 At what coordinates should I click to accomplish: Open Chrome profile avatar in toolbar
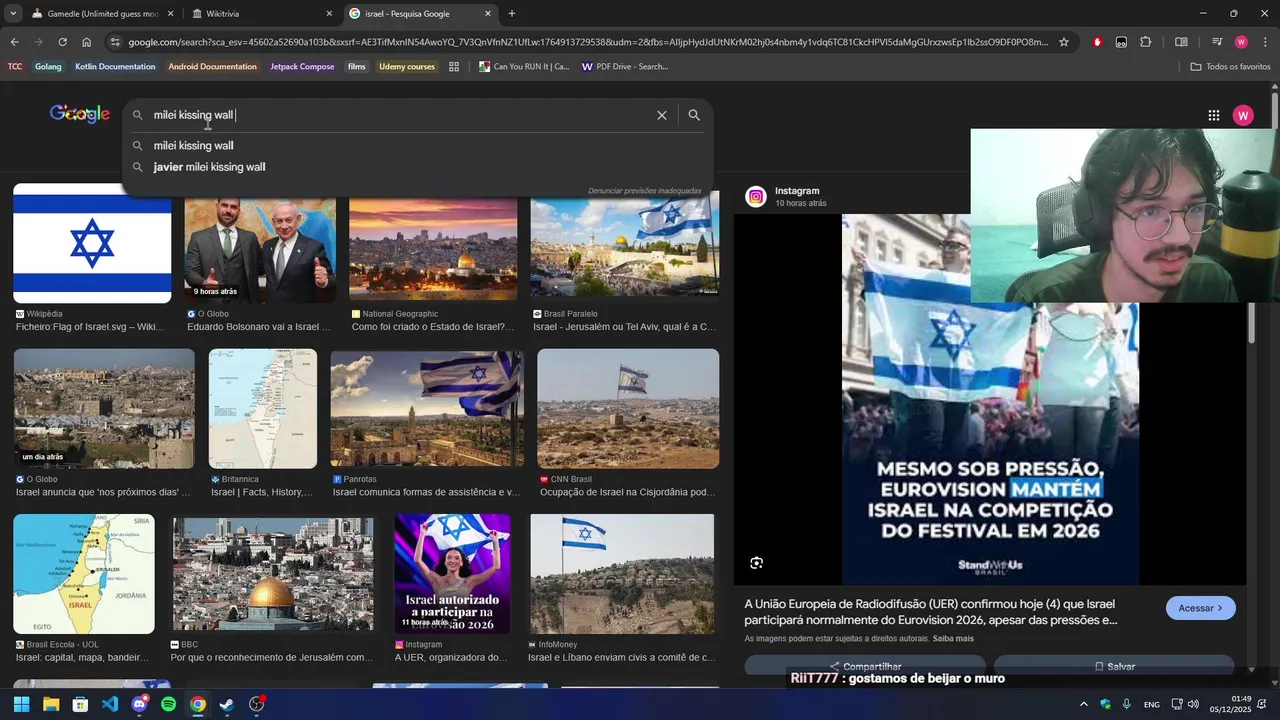click(x=1241, y=42)
